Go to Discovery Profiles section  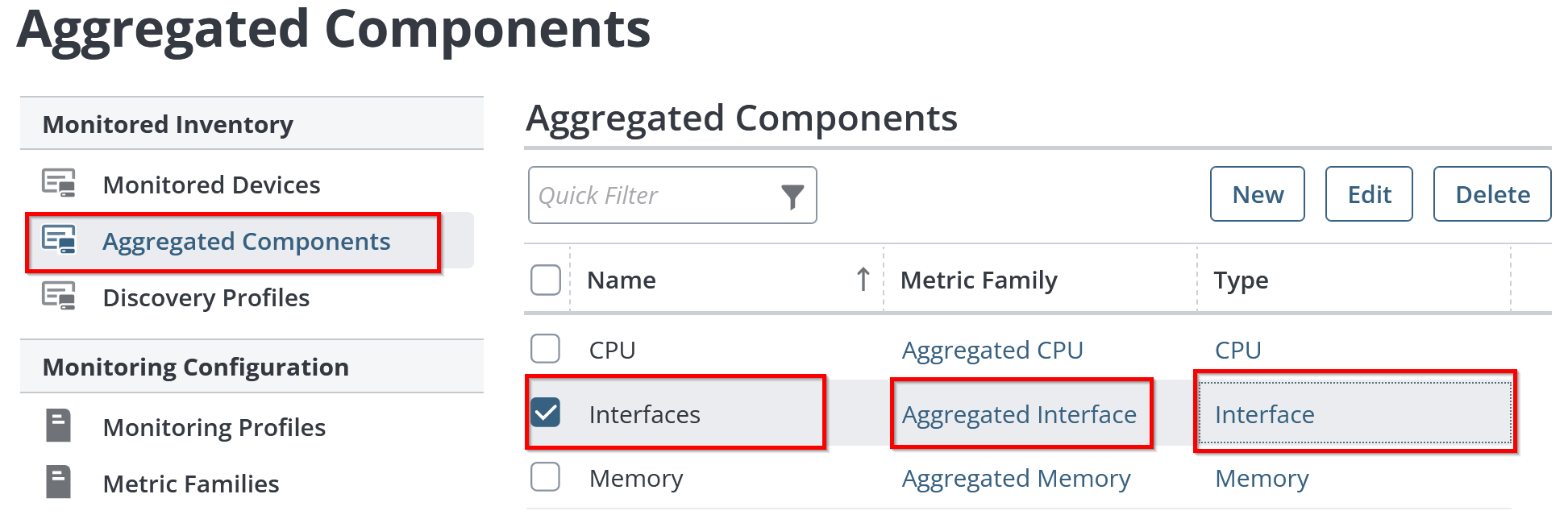[206, 298]
